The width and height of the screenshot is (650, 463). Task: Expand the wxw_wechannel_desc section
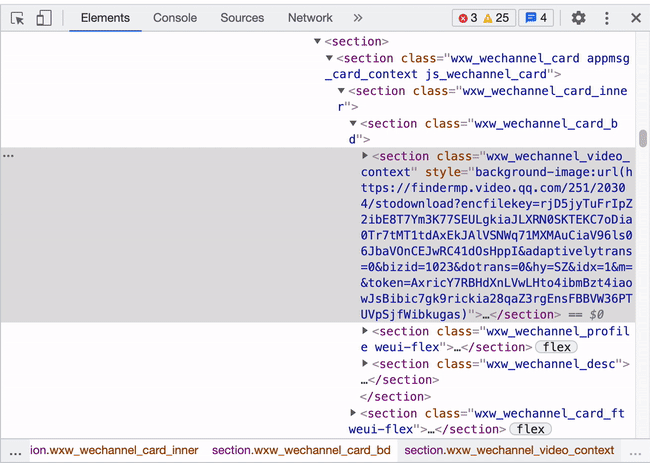(365, 364)
